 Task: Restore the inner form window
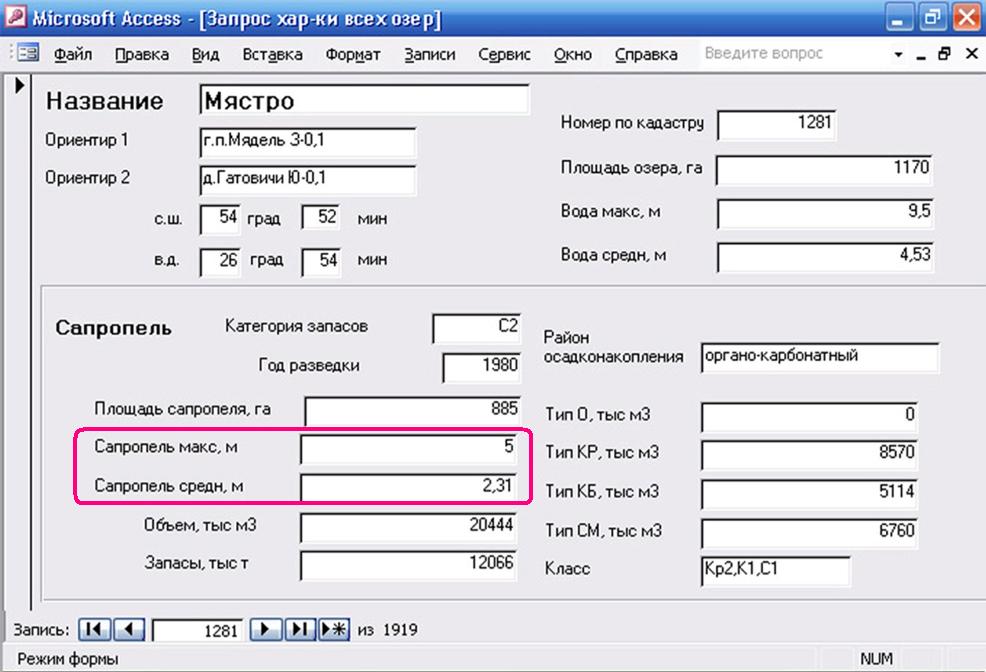(x=944, y=54)
